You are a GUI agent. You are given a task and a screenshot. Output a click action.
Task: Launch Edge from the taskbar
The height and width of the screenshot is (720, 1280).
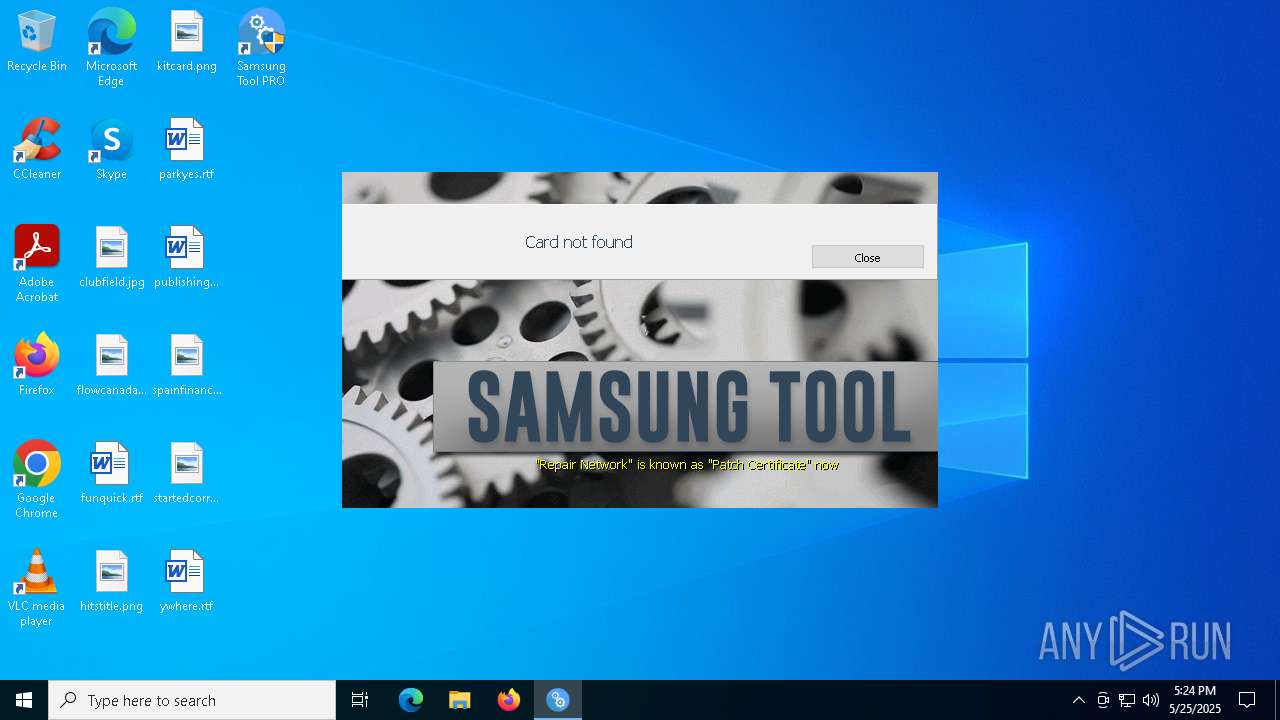pos(411,700)
